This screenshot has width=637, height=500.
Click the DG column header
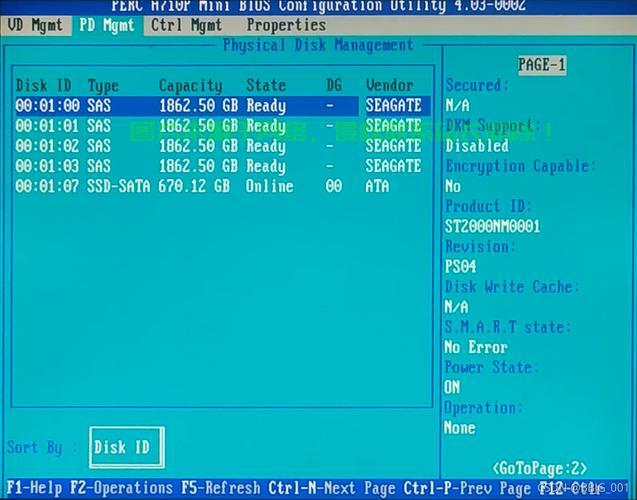click(x=334, y=85)
